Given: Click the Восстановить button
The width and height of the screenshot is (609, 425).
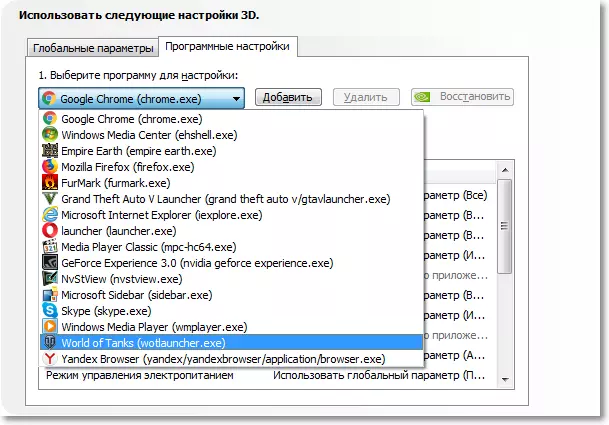Looking at the screenshot, I should pos(462,97).
